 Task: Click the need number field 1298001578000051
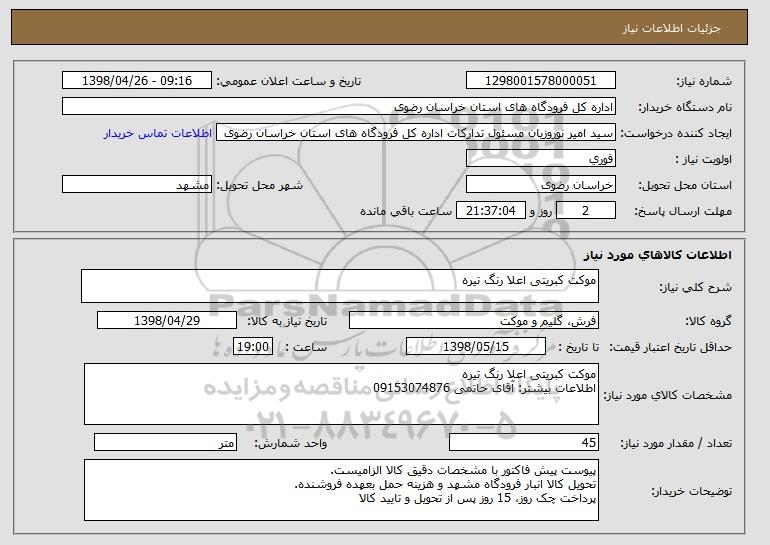tap(541, 81)
